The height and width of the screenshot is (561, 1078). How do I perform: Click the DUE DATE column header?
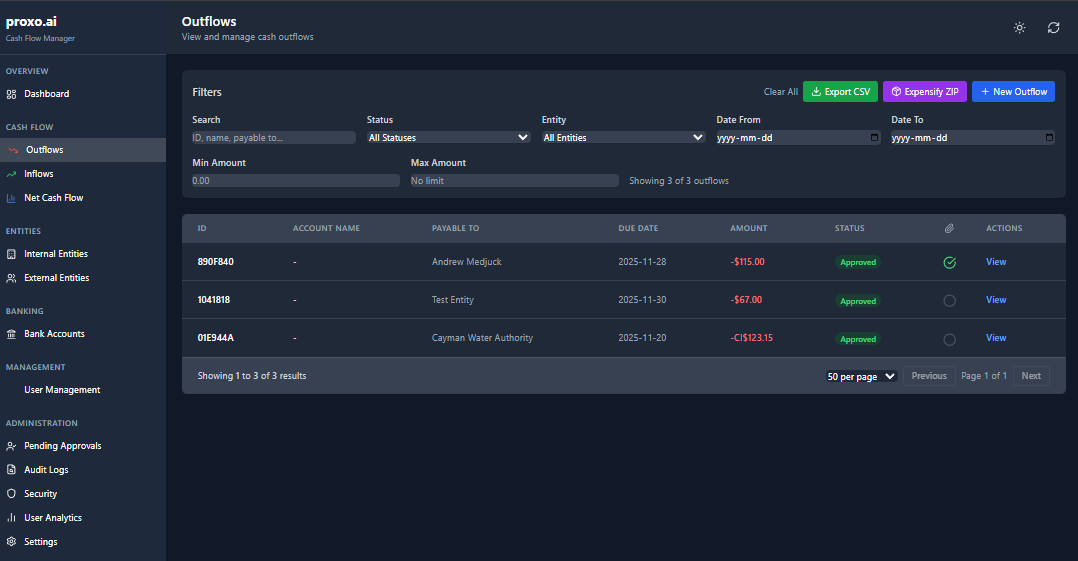[x=638, y=228]
